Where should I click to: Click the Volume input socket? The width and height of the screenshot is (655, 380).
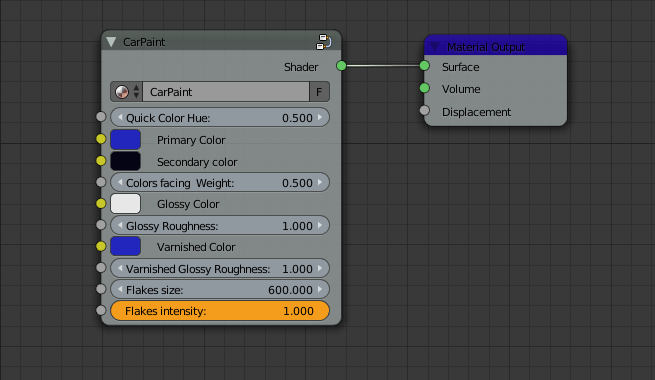tap(424, 88)
